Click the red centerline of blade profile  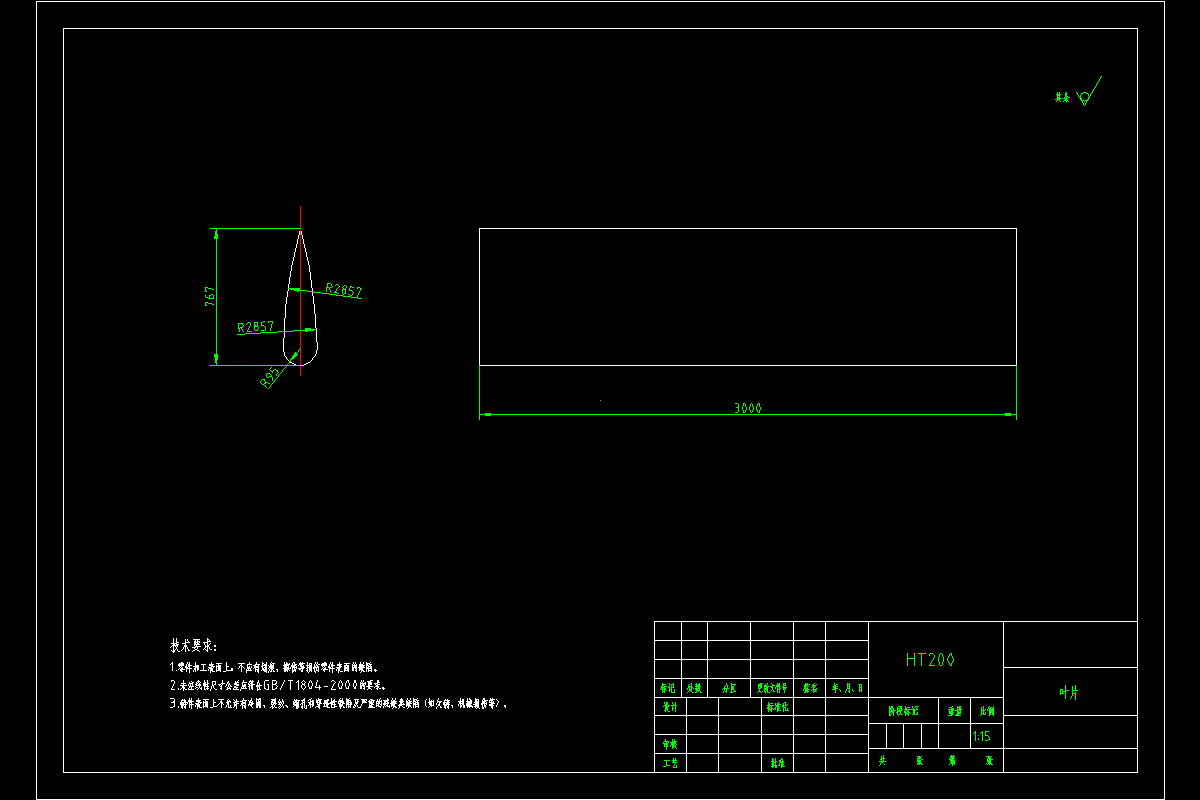point(300,290)
